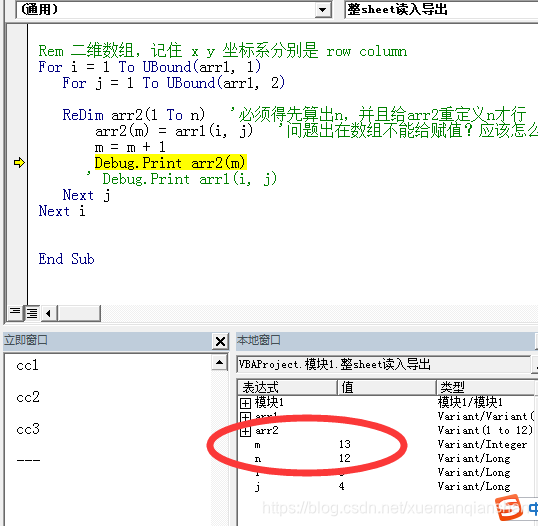538x526 pixels.
Task: Expand the arr1 variable node
Action: click(x=245, y=417)
